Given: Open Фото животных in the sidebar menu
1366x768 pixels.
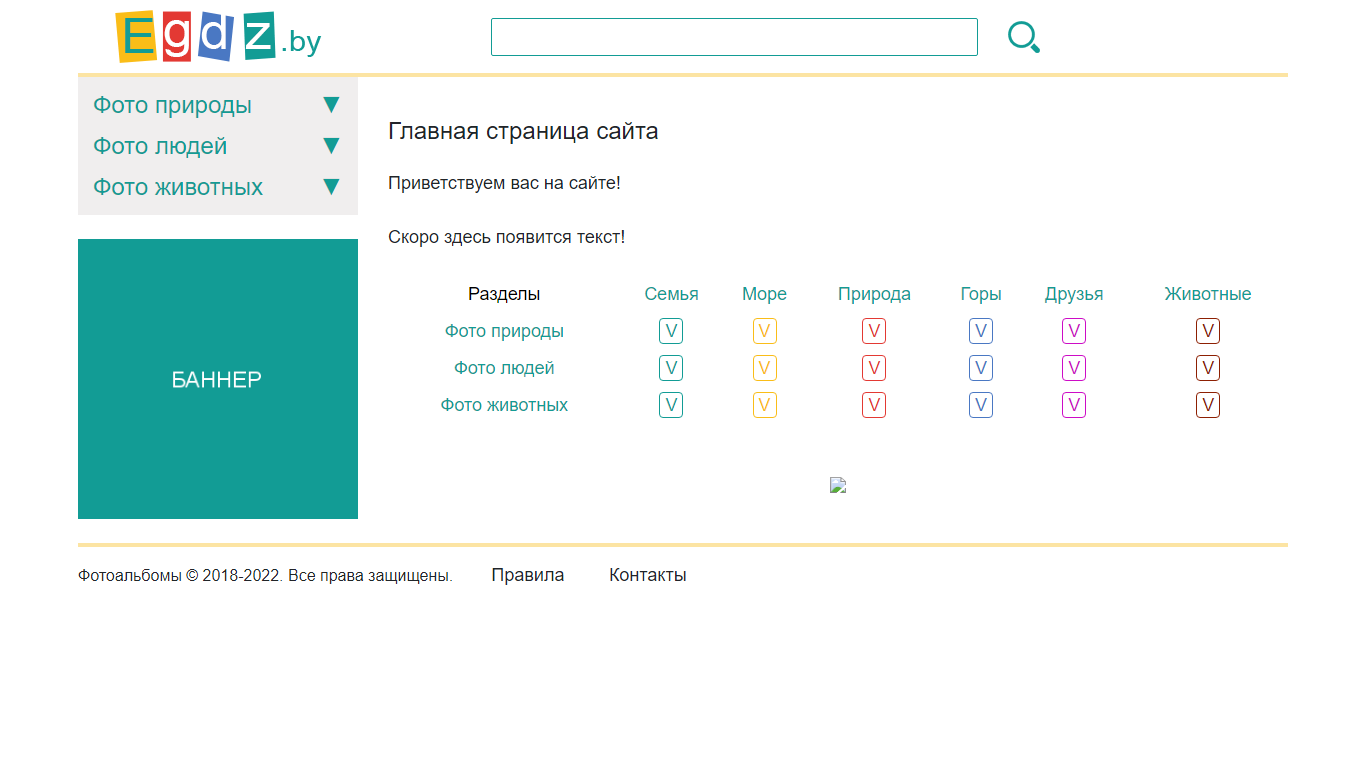Looking at the screenshot, I should click(178, 187).
